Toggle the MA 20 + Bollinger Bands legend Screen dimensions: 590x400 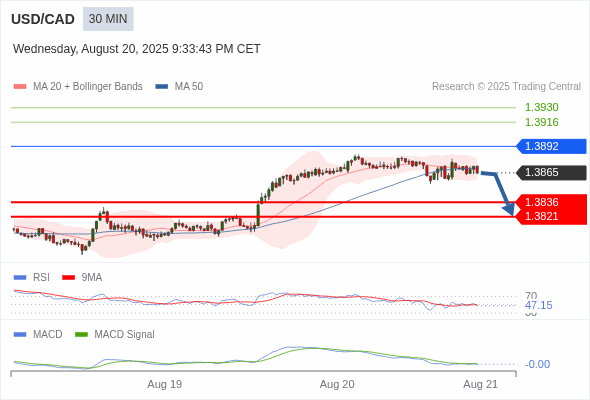pyautogui.click(x=78, y=87)
